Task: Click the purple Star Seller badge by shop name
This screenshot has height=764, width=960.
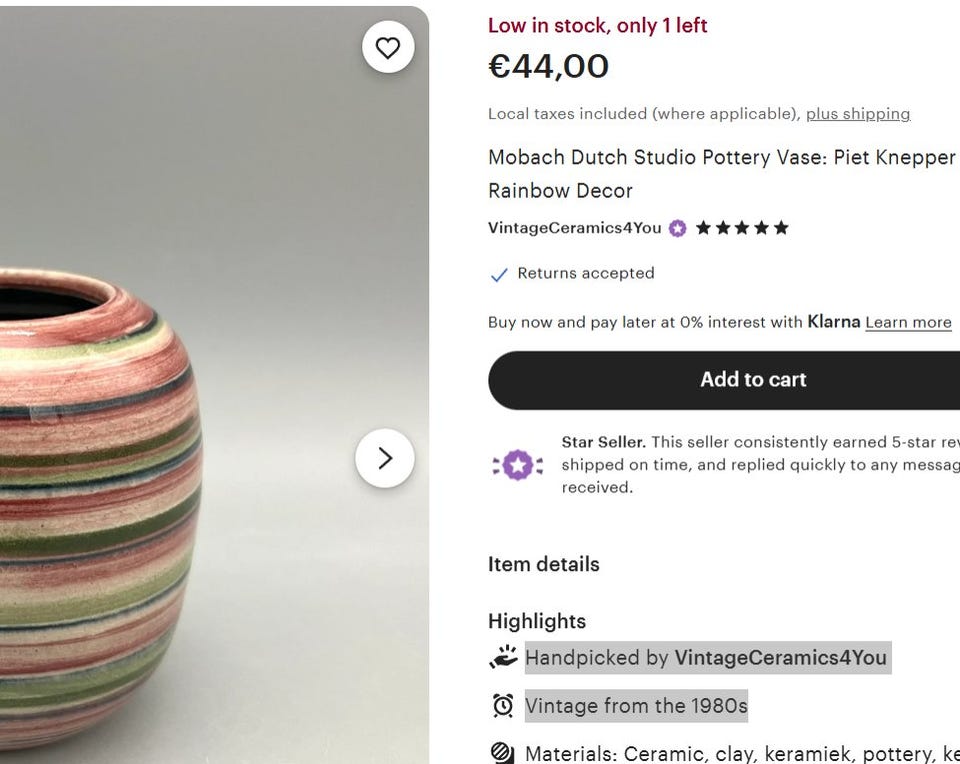Action: pos(678,228)
